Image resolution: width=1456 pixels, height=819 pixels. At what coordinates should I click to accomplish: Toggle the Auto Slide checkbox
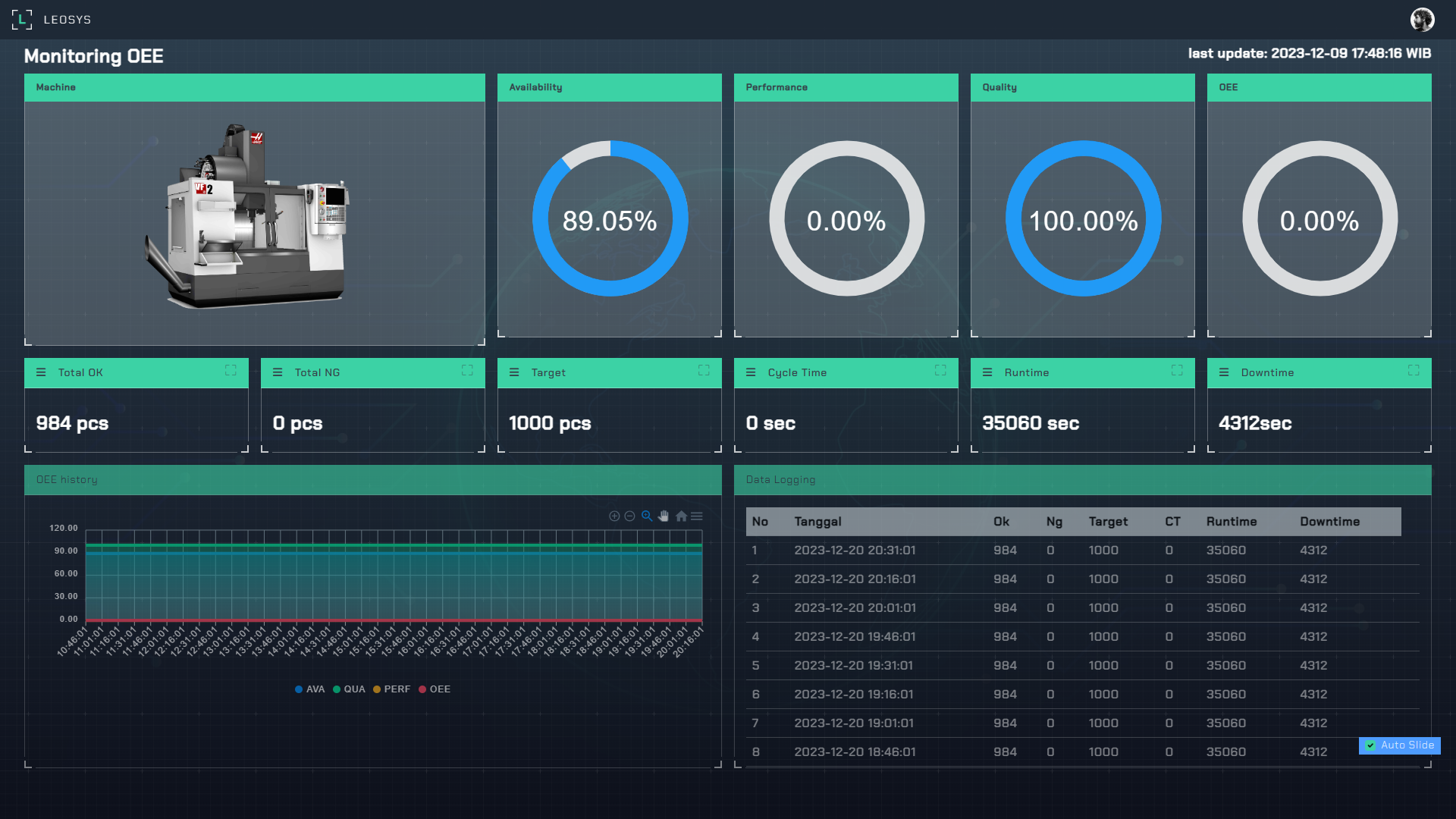(1370, 745)
